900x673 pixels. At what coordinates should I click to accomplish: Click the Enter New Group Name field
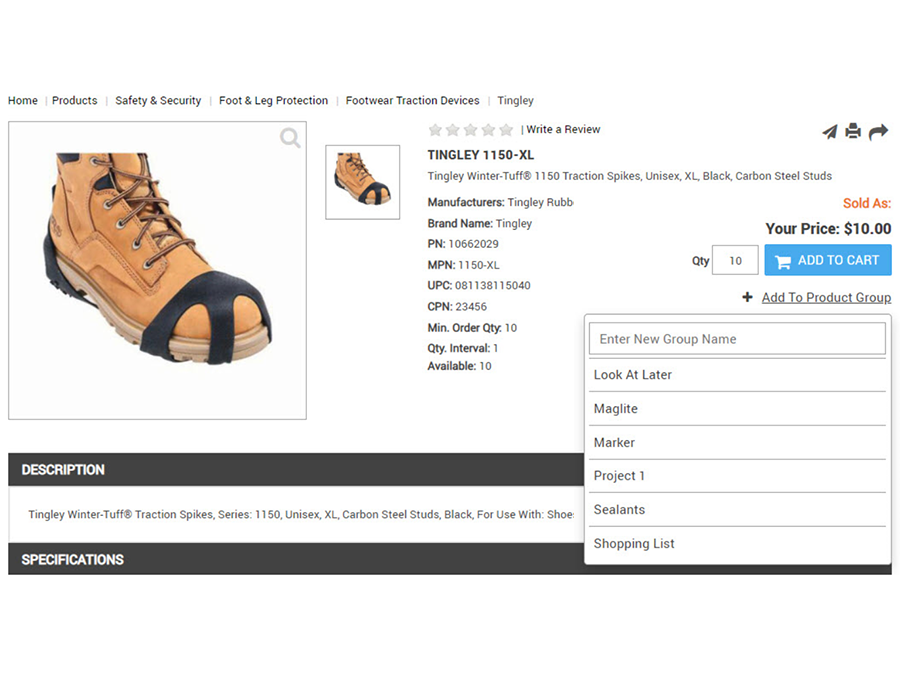[x=737, y=339]
